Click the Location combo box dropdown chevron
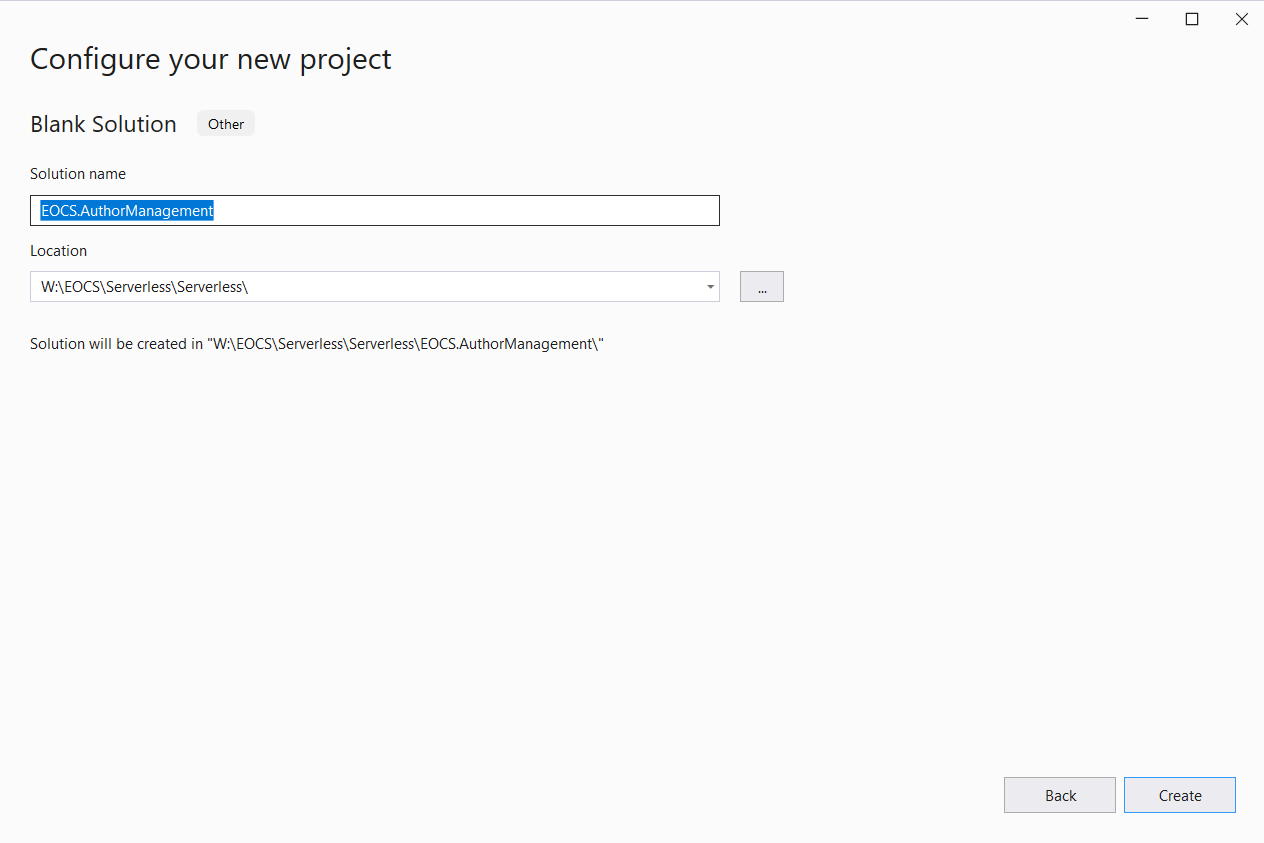This screenshot has width=1264, height=843. pos(710,286)
